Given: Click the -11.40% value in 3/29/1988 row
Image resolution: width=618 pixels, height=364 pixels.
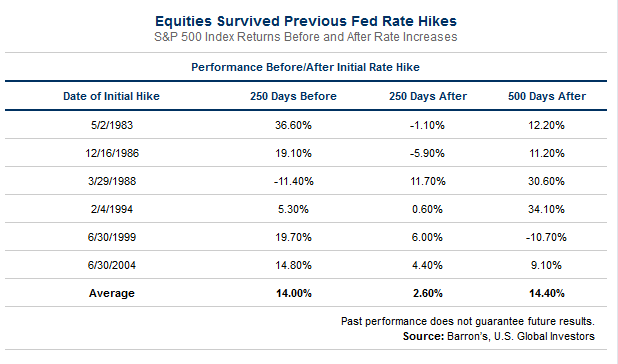Looking at the screenshot, I should pyautogui.click(x=294, y=181).
